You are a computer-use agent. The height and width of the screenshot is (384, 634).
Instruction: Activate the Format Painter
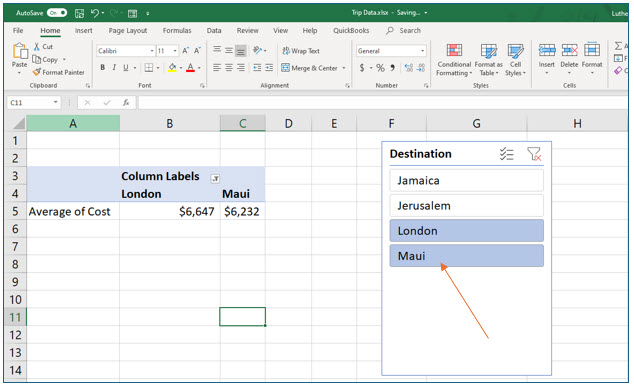coord(59,72)
